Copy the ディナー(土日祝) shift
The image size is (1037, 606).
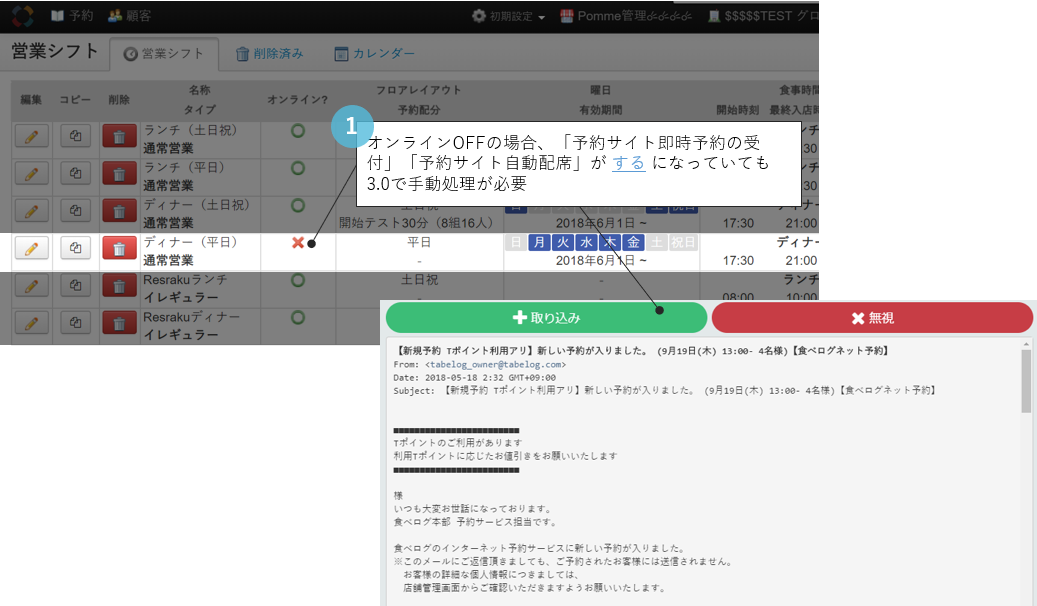coord(75,211)
